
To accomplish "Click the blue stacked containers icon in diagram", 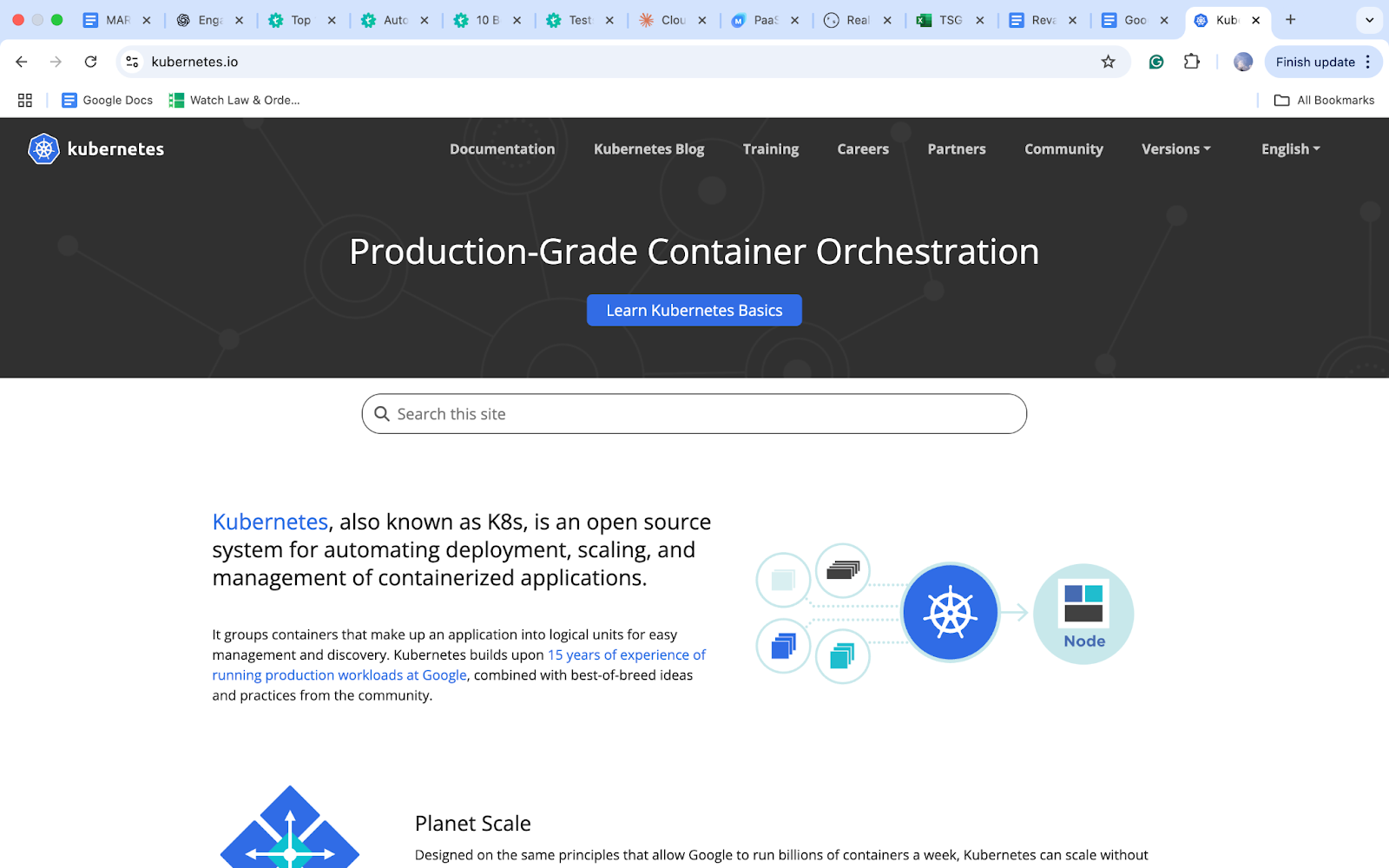I will point(784,646).
